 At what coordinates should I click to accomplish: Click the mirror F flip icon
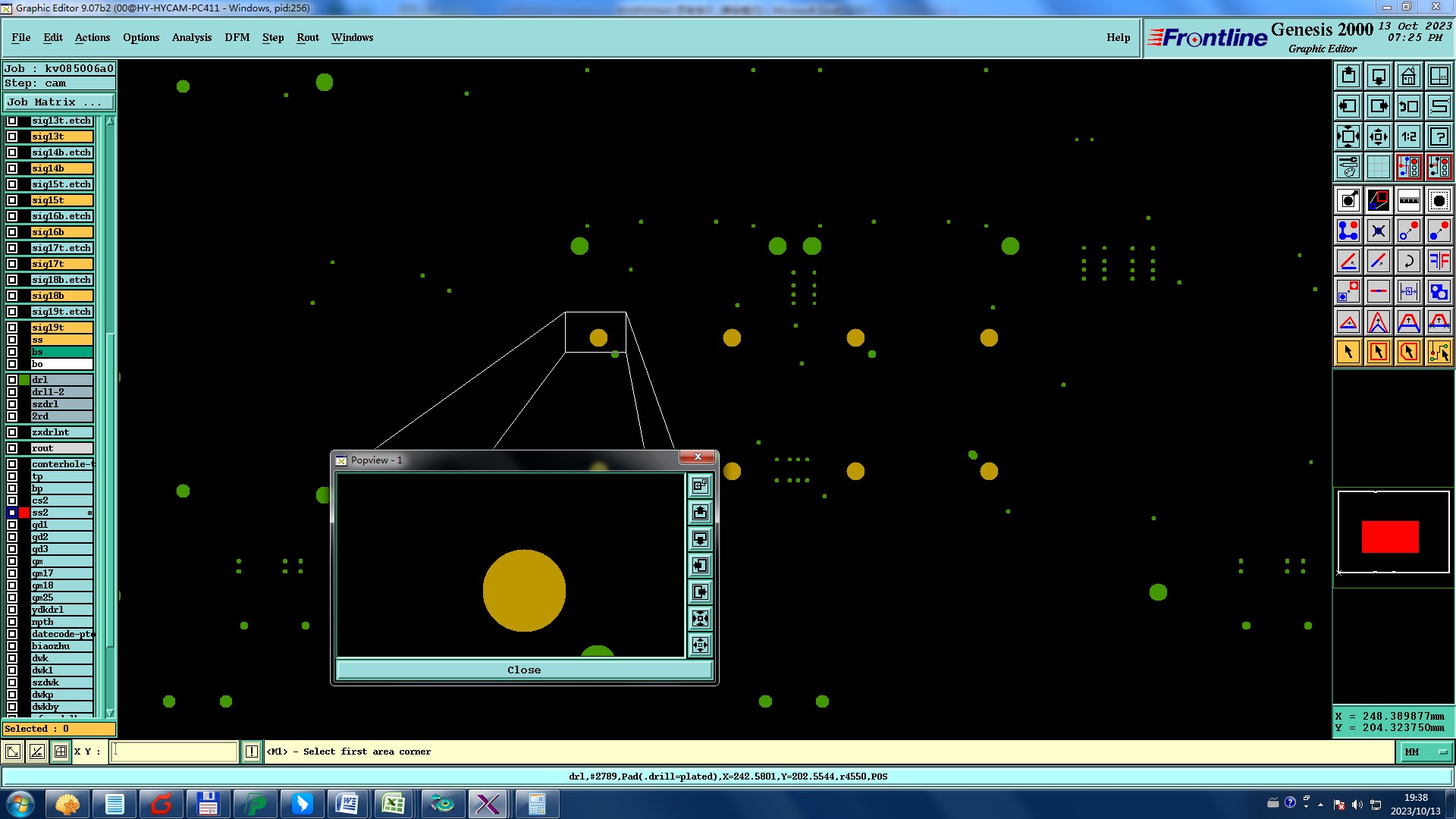tap(1439, 261)
